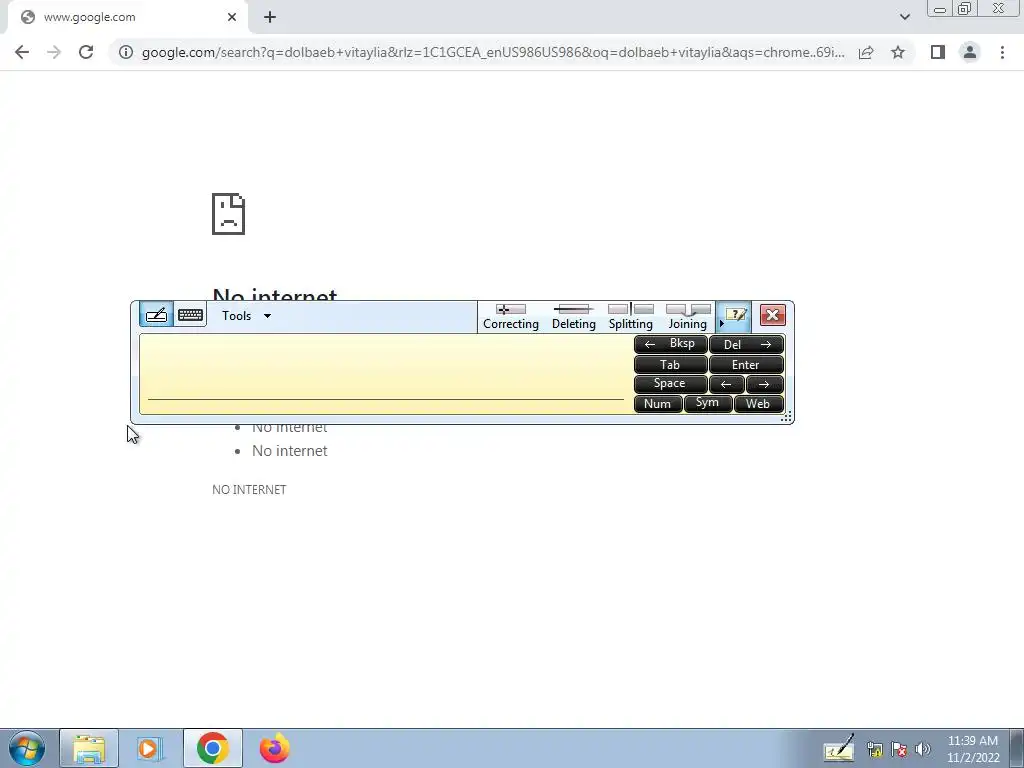Click the Chrome address bar URL

click(493, 52)
